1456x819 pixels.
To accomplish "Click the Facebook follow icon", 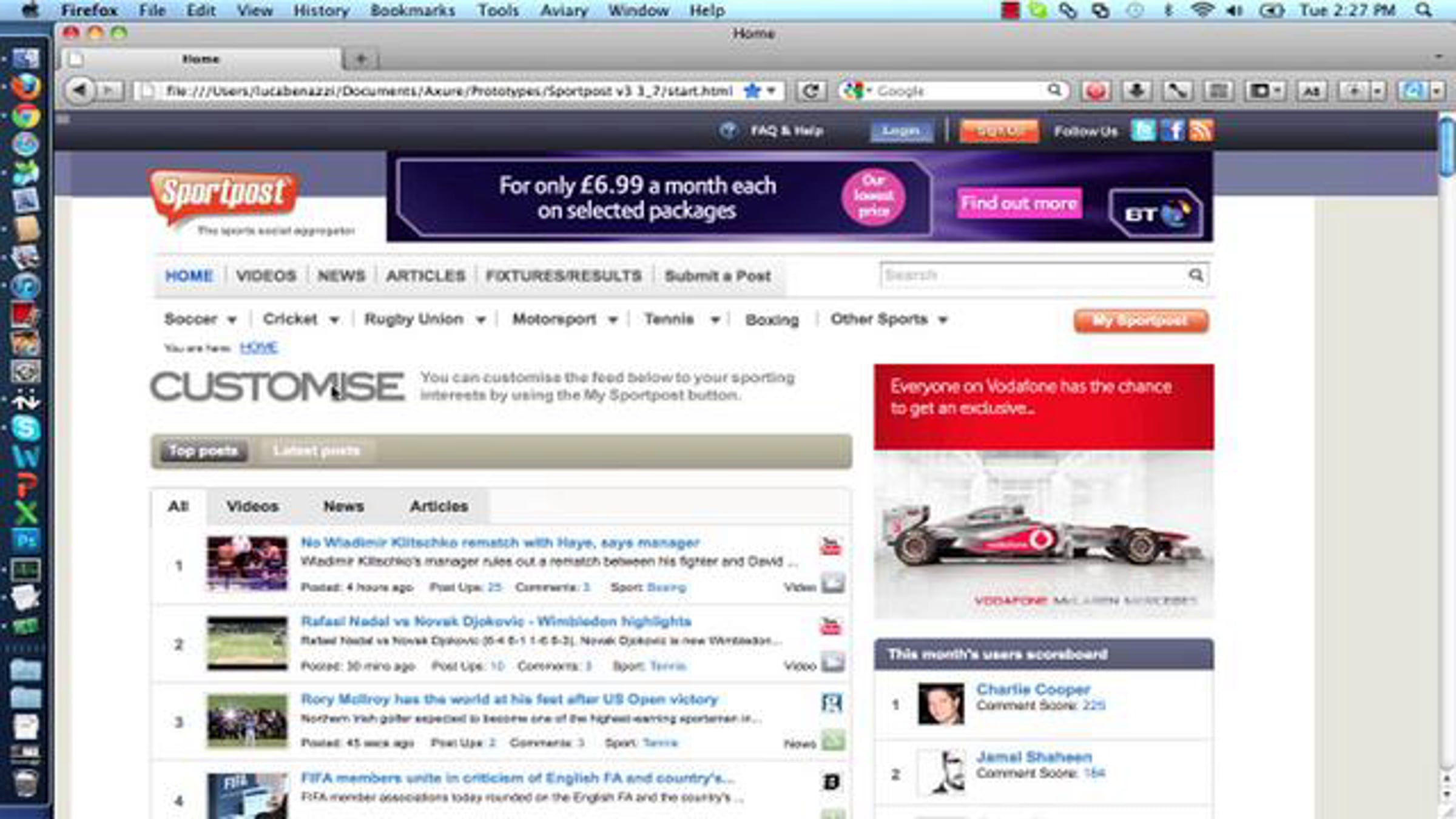I will click(x=1173, y=130).
